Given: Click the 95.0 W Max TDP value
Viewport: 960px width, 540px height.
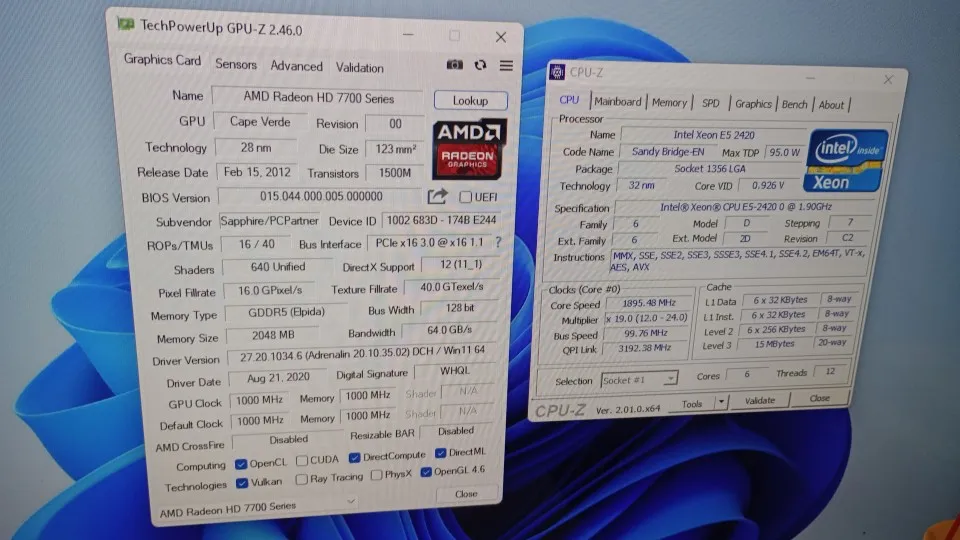Looking at the screenshot, I should click(784, 152).
